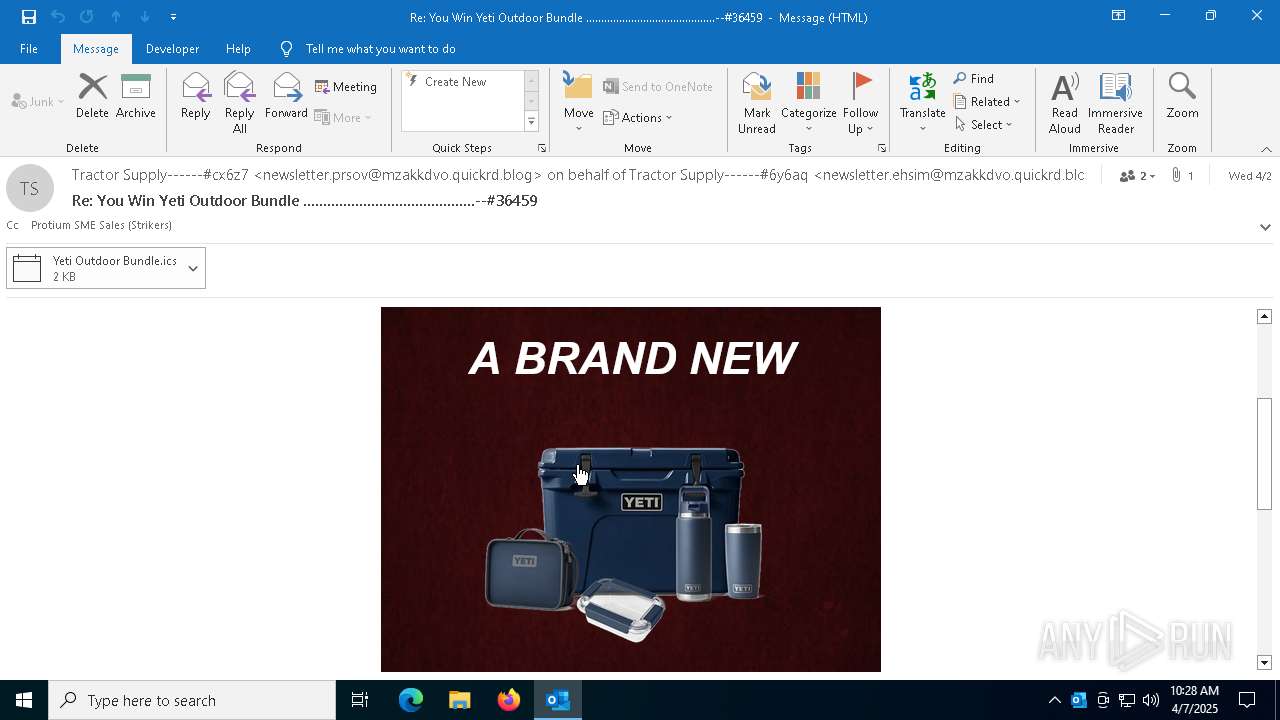Click the Save icon in title bar
The image size is (1280, 720).
(29, 17)
